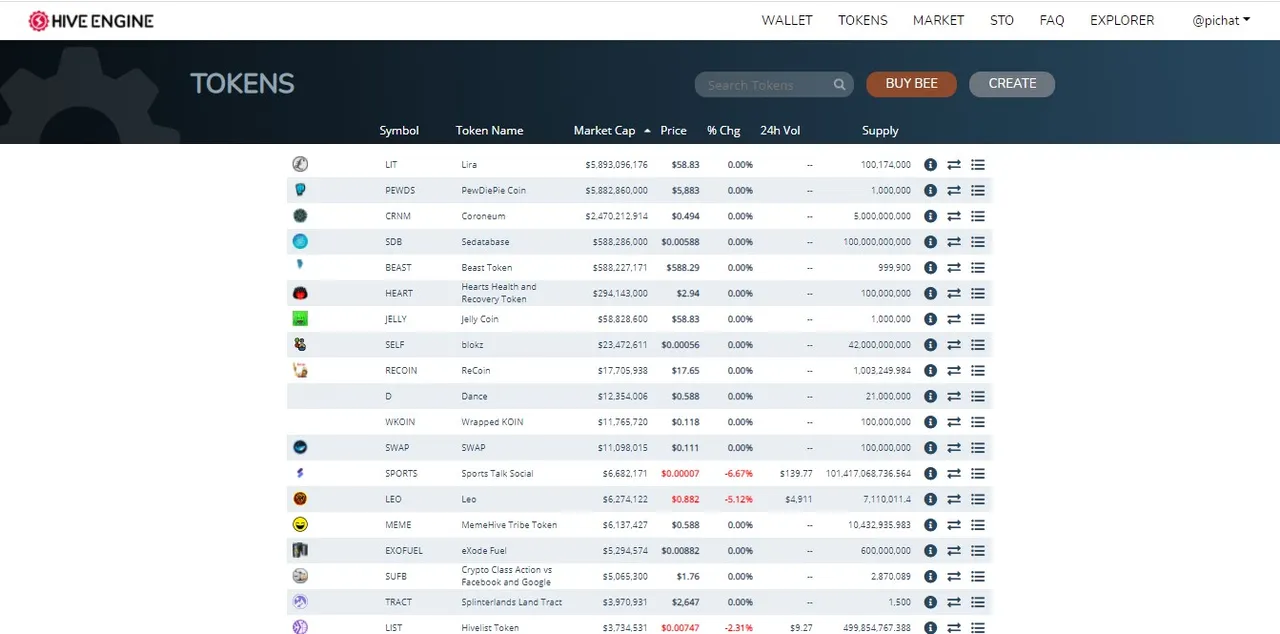Screen dimensions: 1280x634
Task: Show info icon for SPORTS token
Action: [930, 473]
